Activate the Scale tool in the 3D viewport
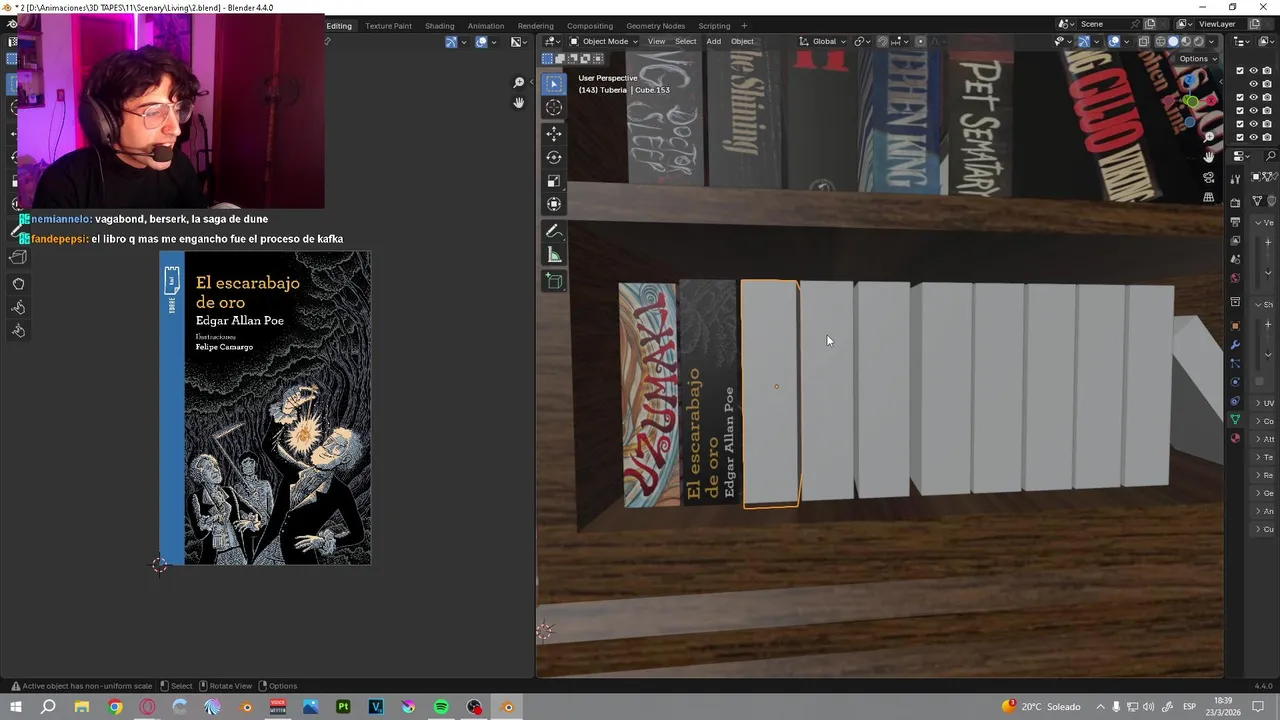 click(554, 181)
